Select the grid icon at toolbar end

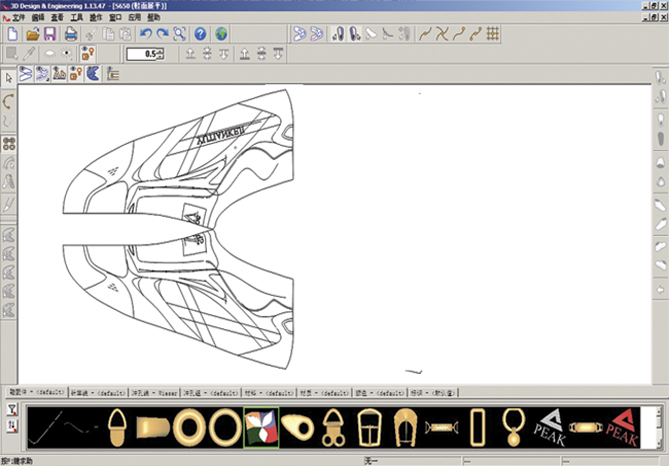[x=492, y=33]
